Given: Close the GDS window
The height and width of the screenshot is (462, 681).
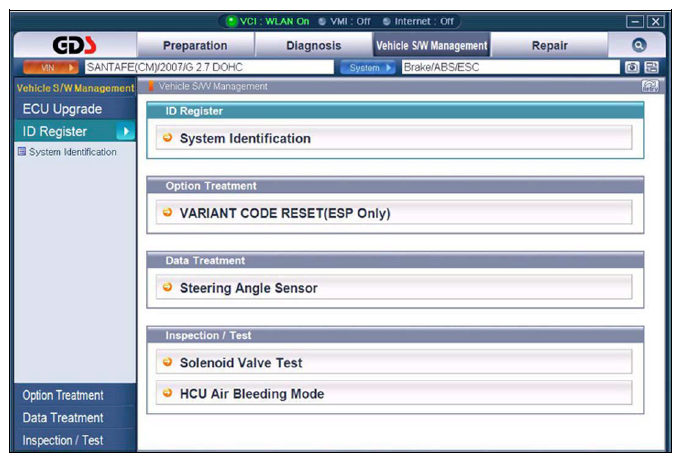Looking at the screenshot, I should click(x=655, y=21).
